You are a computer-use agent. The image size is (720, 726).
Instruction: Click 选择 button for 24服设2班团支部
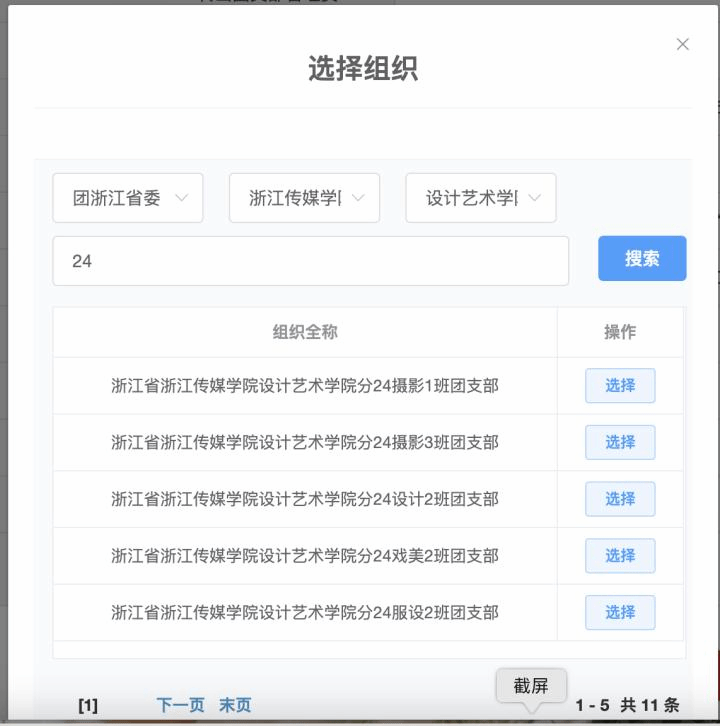pos(620,613)
